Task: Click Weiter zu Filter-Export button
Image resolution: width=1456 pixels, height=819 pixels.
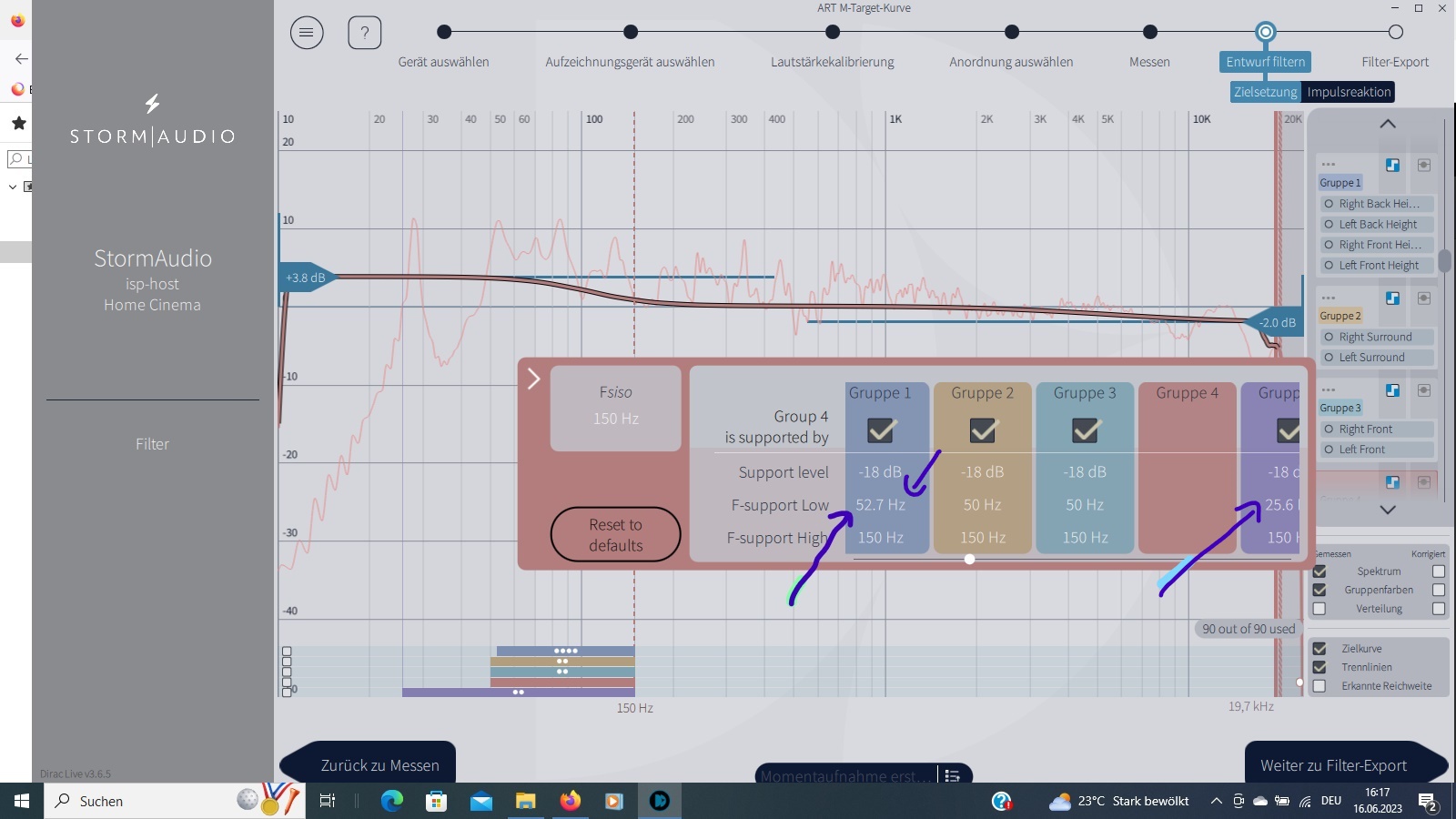Action: tap(1345, 764)
